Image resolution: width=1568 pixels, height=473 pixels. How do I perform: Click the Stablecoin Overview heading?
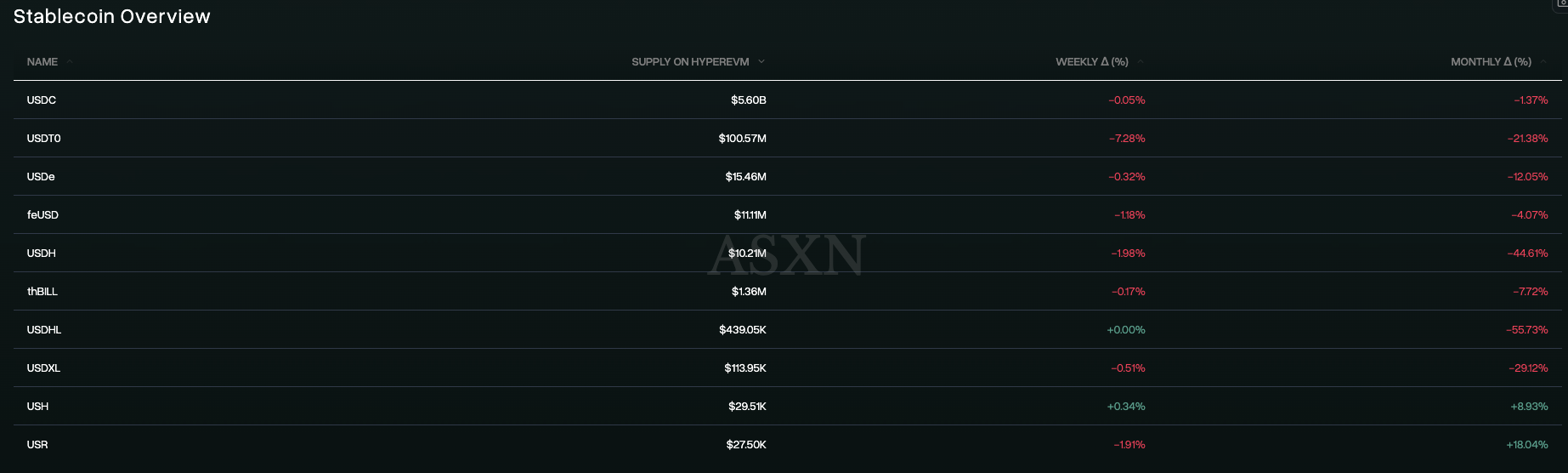coord(112,16)
